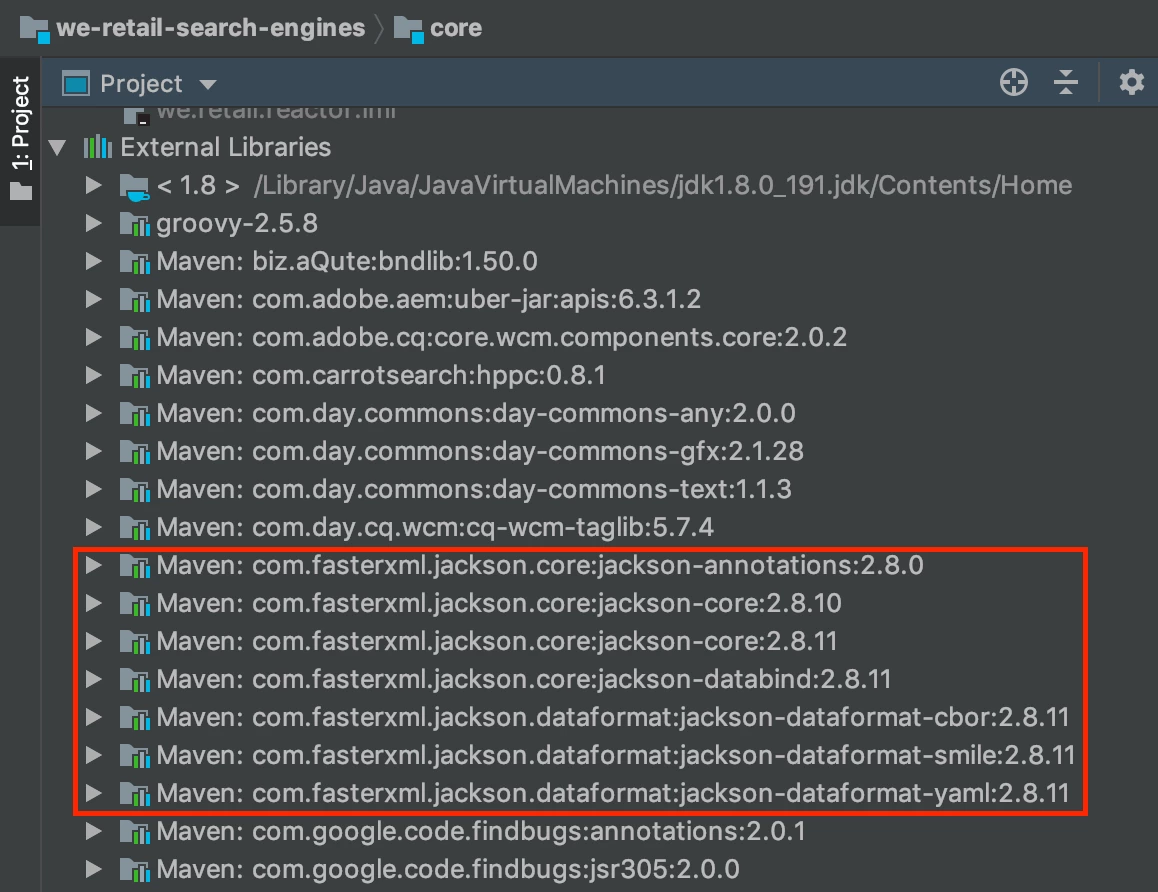1158x892 pixels.
Task: Open the Project panel settings gear
Action: coord(1131,82)
